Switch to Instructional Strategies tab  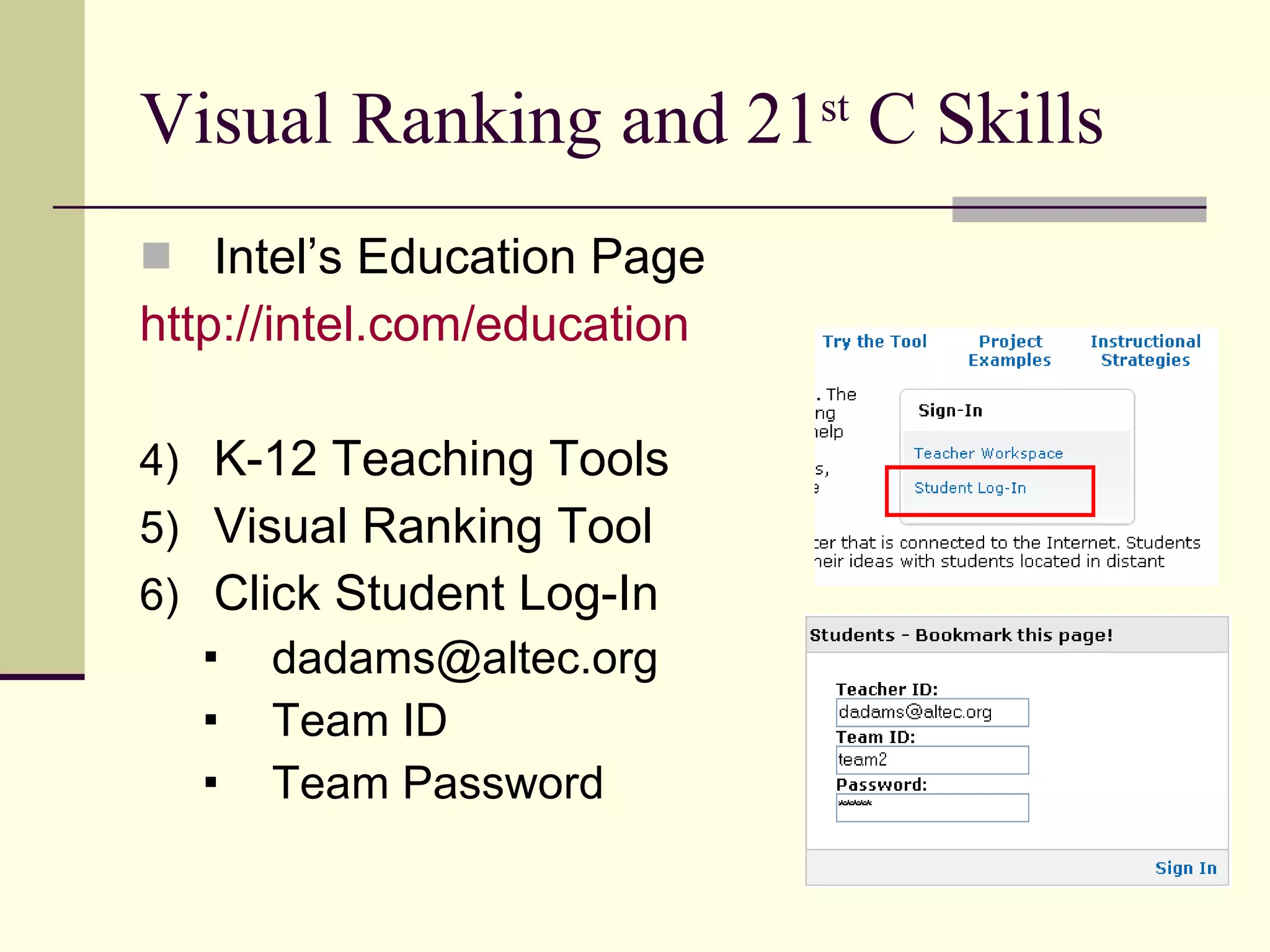click(x=1145, y=351)
